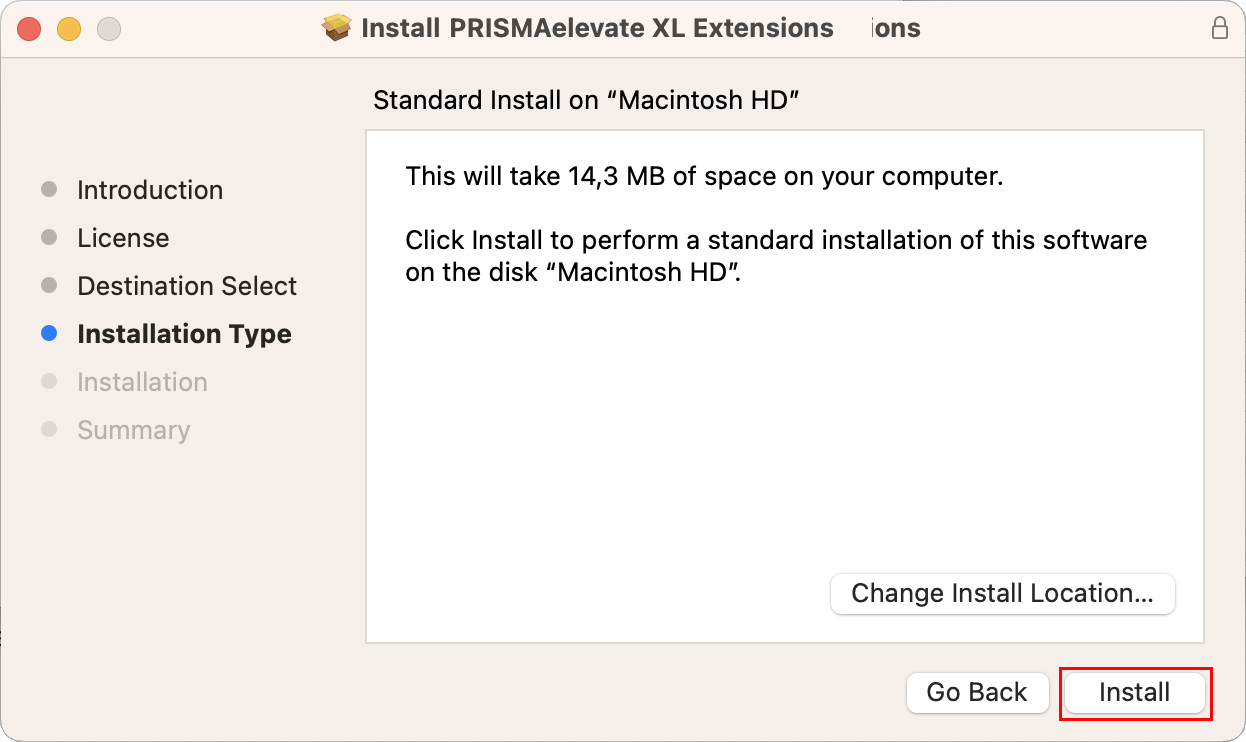Click the bullet beside Destination Select
Screen dimensions: 1246x742
49,285
